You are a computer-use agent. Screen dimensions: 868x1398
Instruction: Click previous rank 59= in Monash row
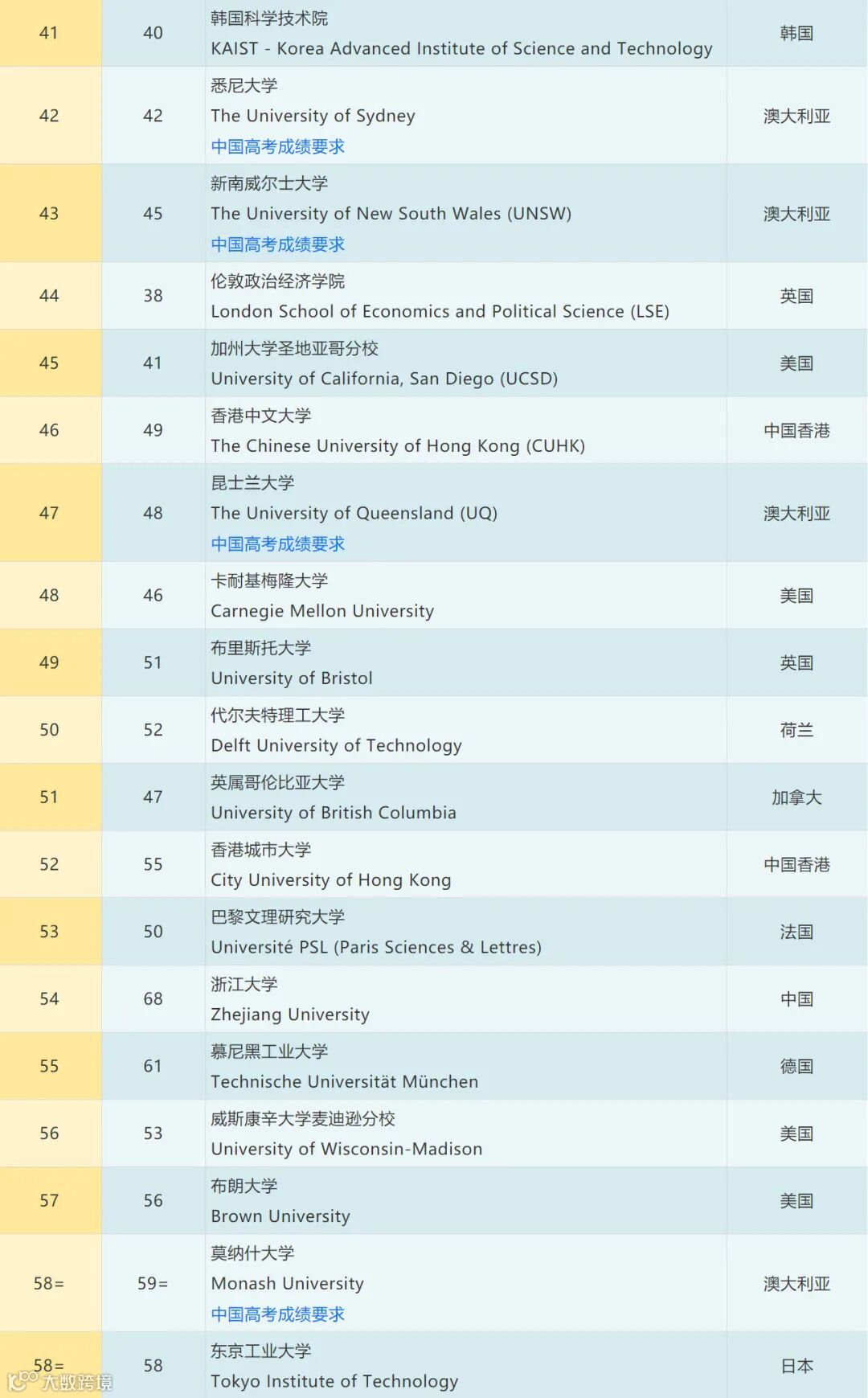tap(153, 1284)
